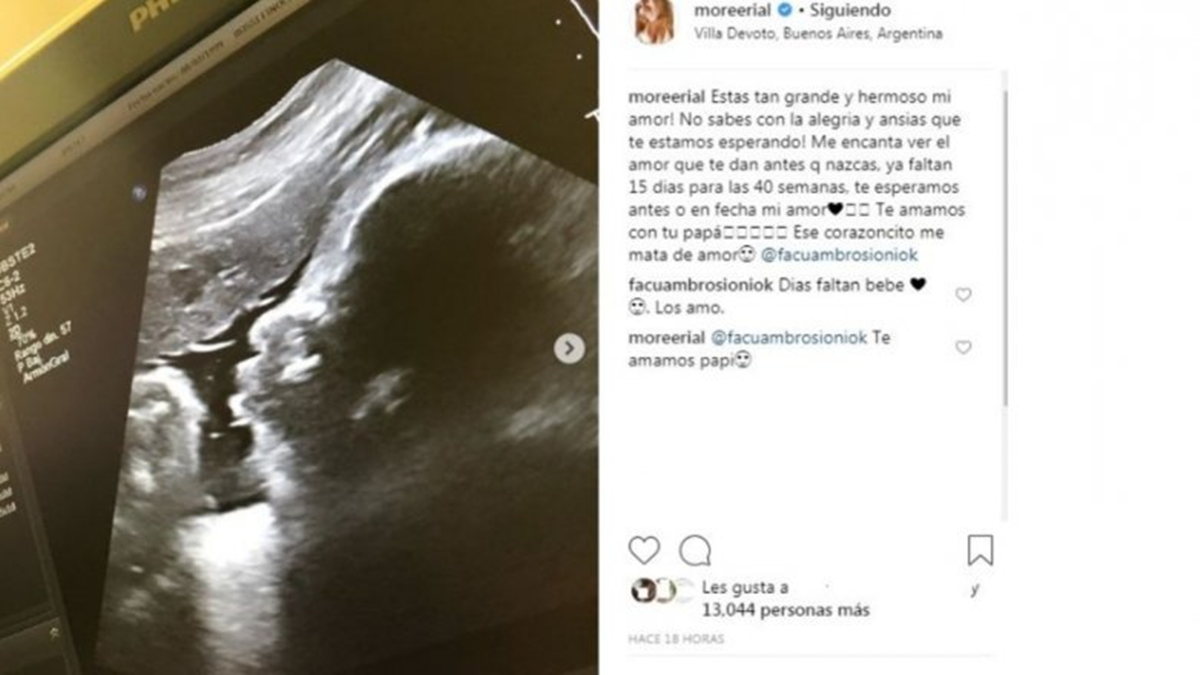Click the ultrasound photo
Viewport: 1200px width, 675px height.
(299, 337)
